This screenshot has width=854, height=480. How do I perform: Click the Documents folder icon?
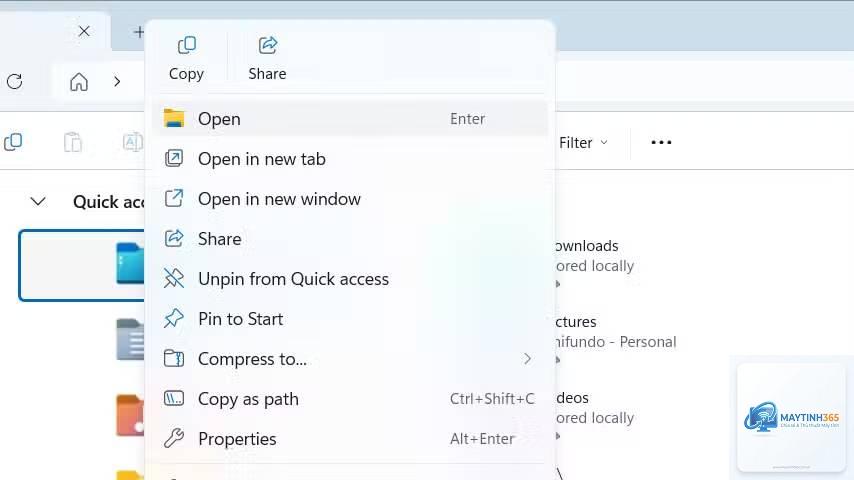tap(130, 339)
